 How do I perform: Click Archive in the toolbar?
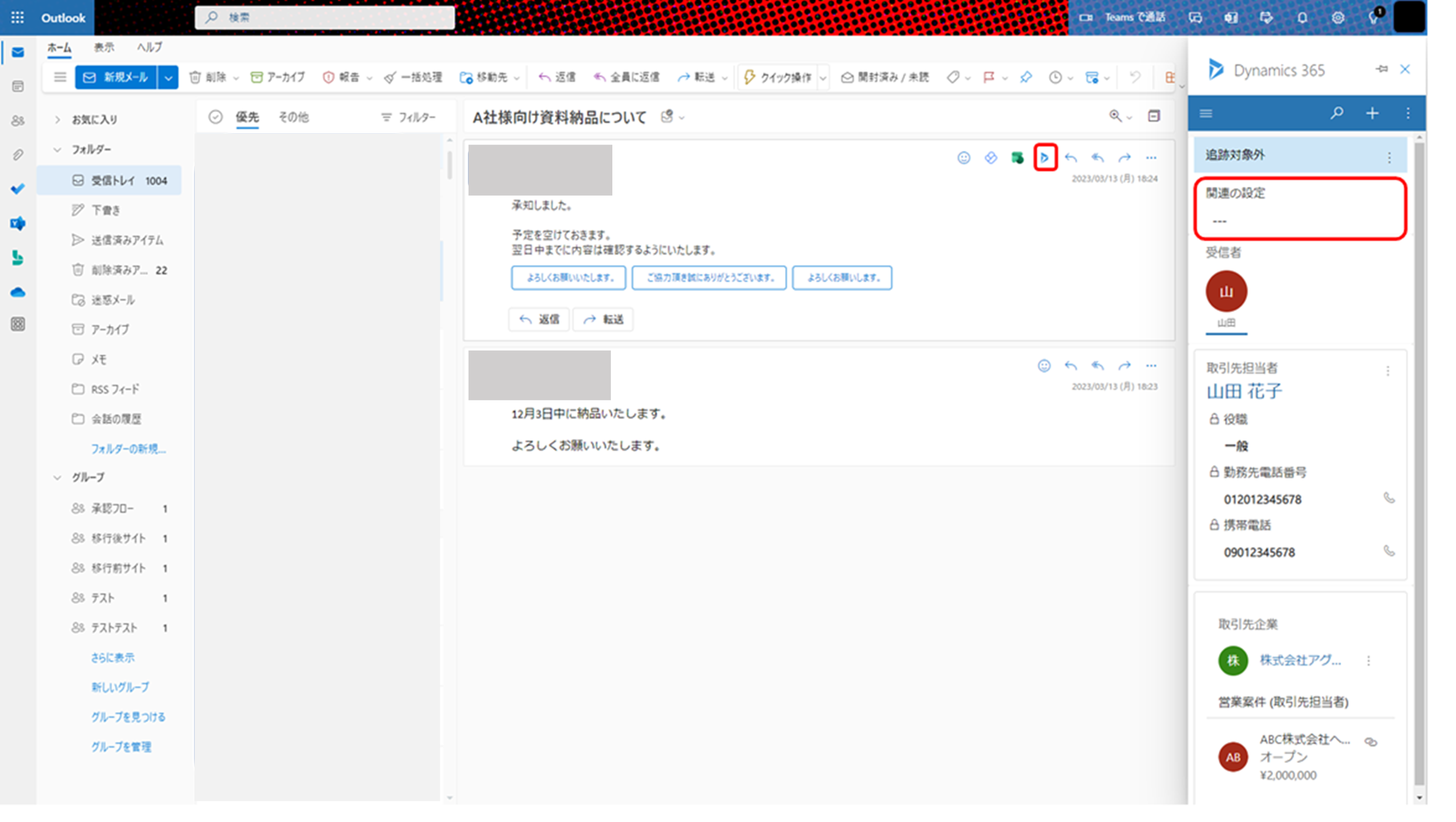click(x=278, y=77)
